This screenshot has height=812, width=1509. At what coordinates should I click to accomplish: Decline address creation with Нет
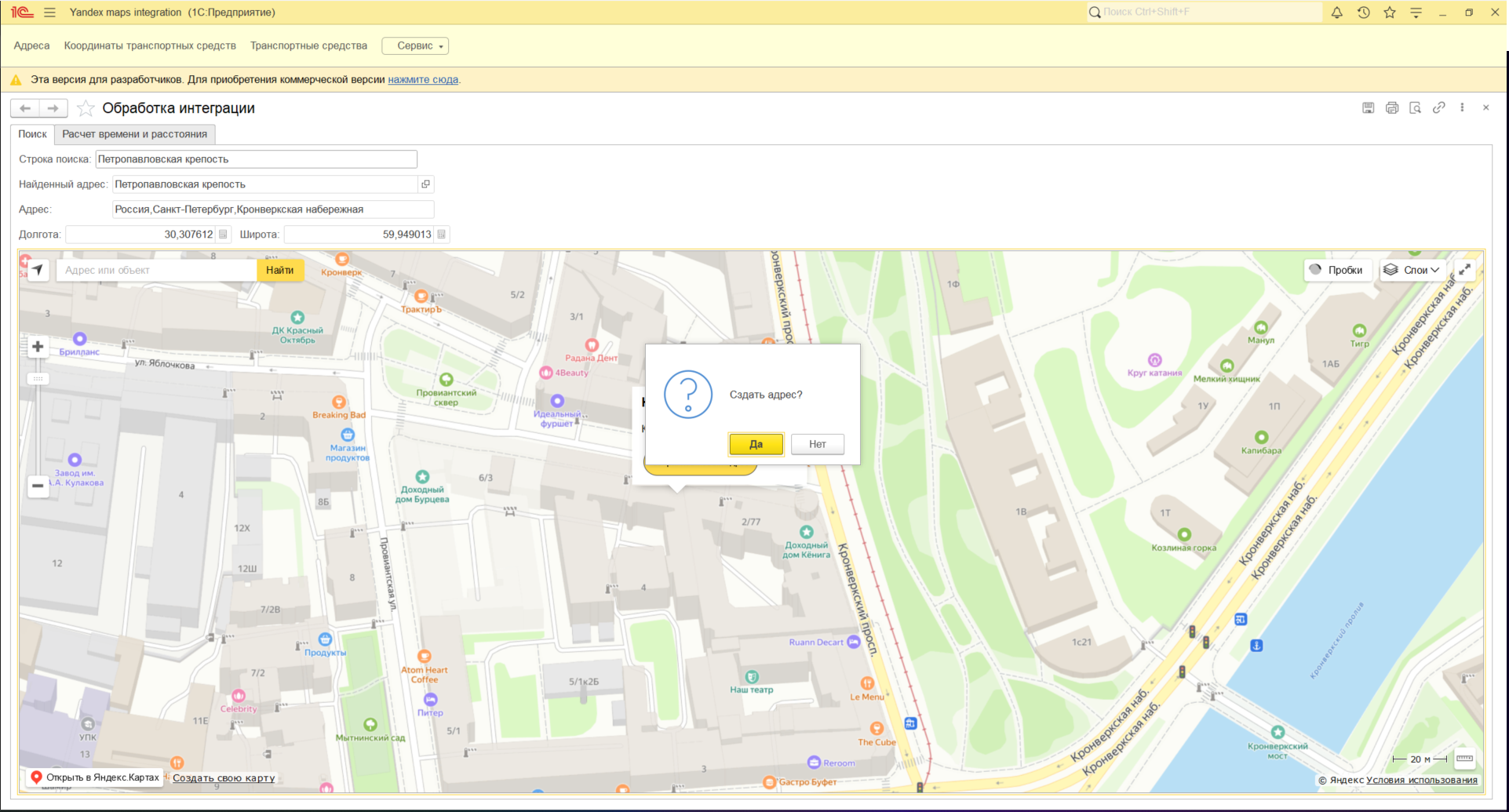coord(818,444)
